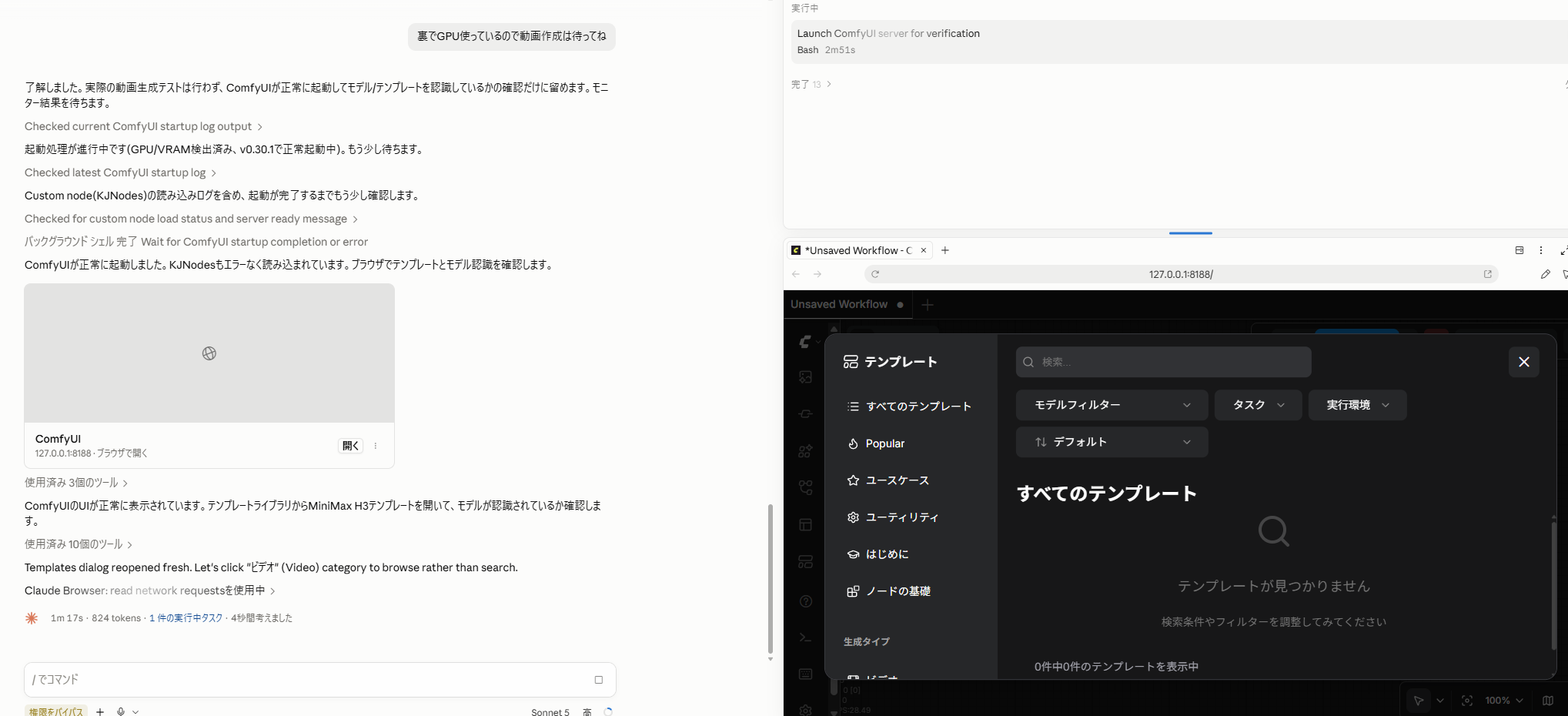Open the ComfyUI workflows tree sidebar icon
The width and height of the screenshot is (1568, 716).
click(x=805, y=487)
